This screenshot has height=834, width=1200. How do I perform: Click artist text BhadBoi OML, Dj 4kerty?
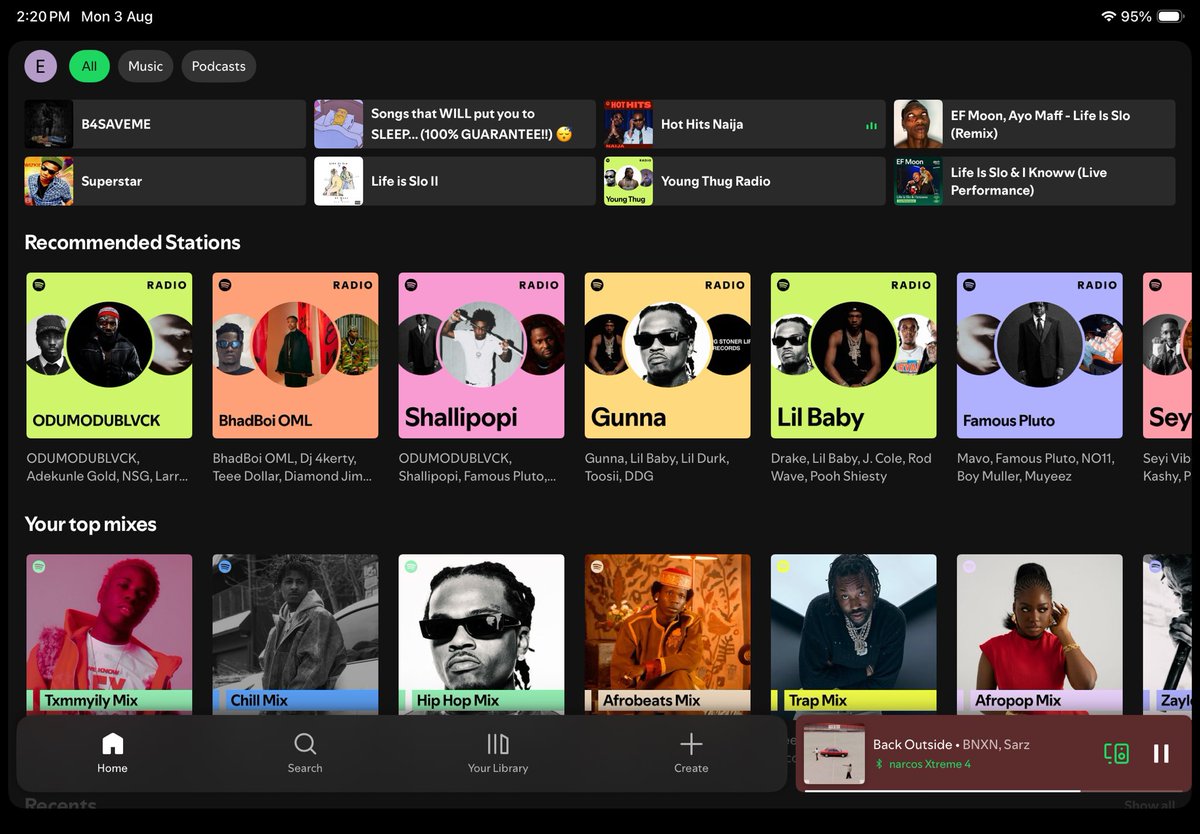292,467
